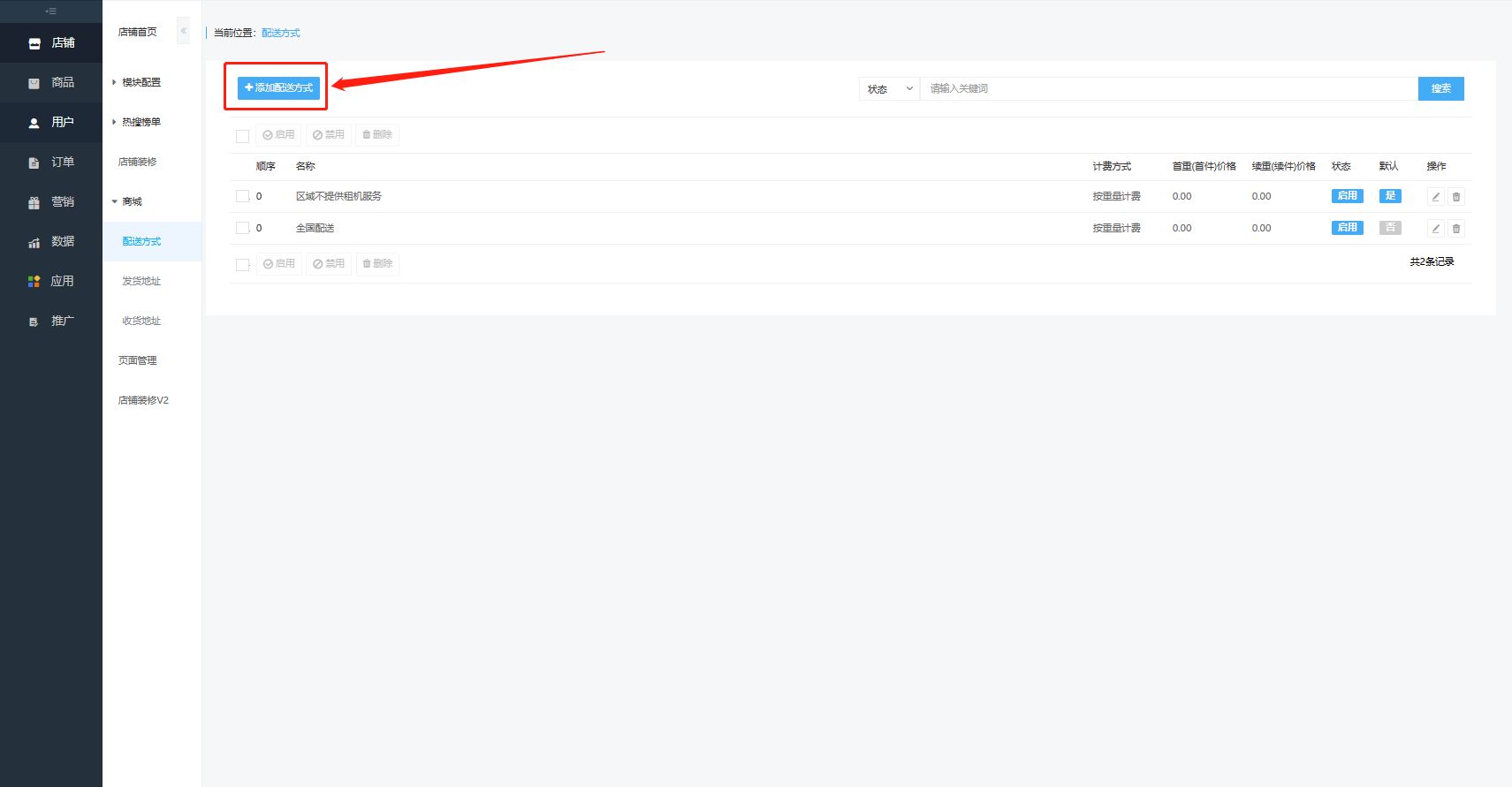Go to 店铺首页 in the submenu
This screenshot has height=787, width=1512.
pos(138,32)
